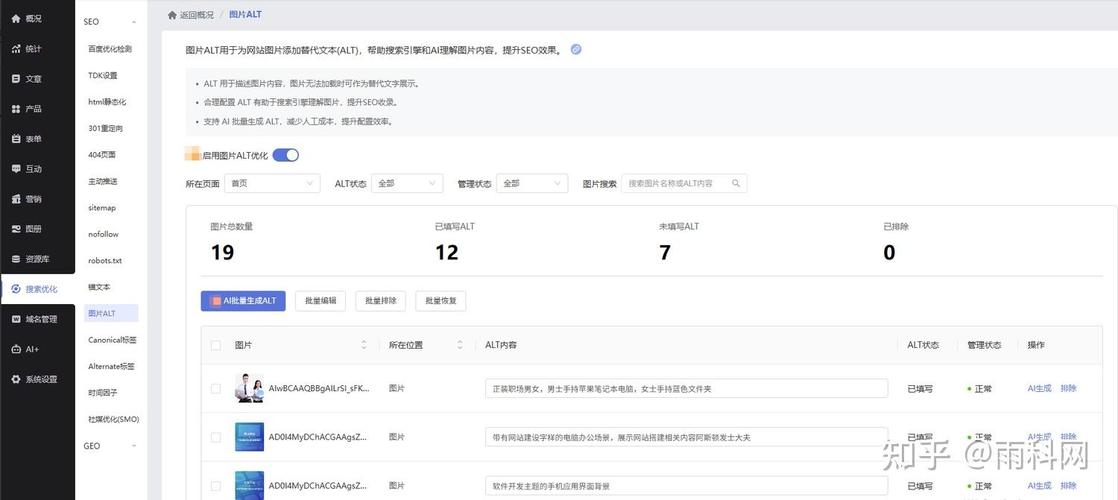This screenshot has height=500, width=1118.
Task: Expand the GEO menu group
Action: (x=134, y=446)
